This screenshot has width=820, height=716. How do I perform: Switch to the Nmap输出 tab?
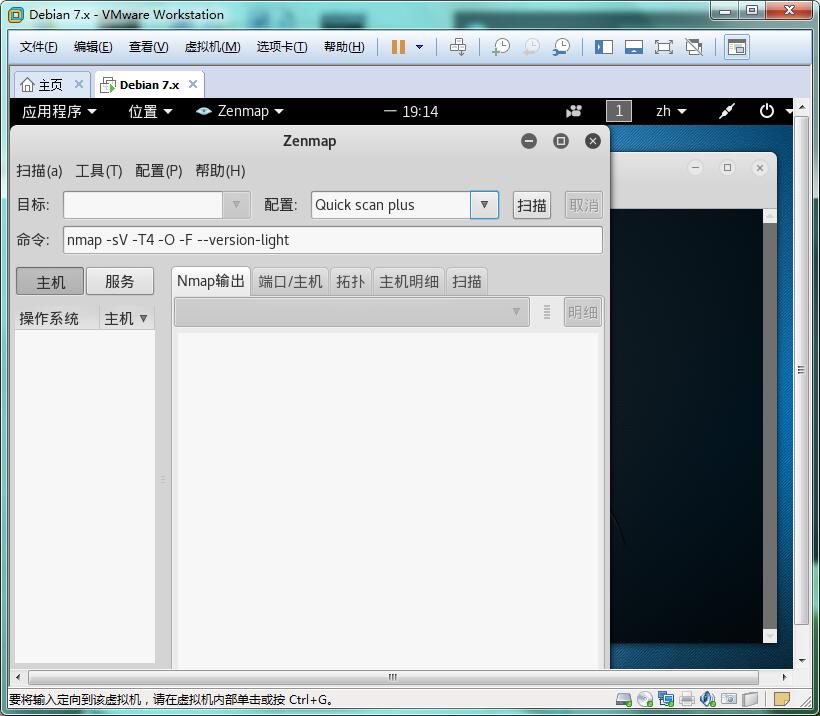tap(211, 281)
